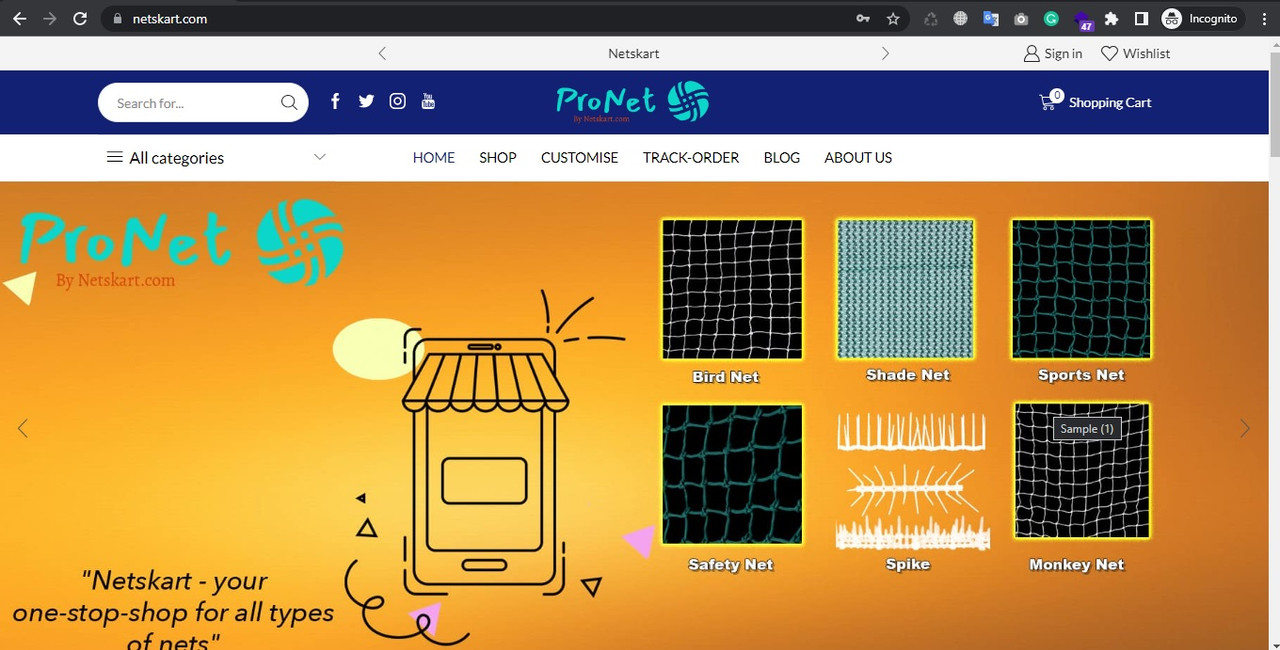The height and width of the screenshot is (650, 1280).
Task: Click the Monkey Net label
Action: coord(1077,565)
